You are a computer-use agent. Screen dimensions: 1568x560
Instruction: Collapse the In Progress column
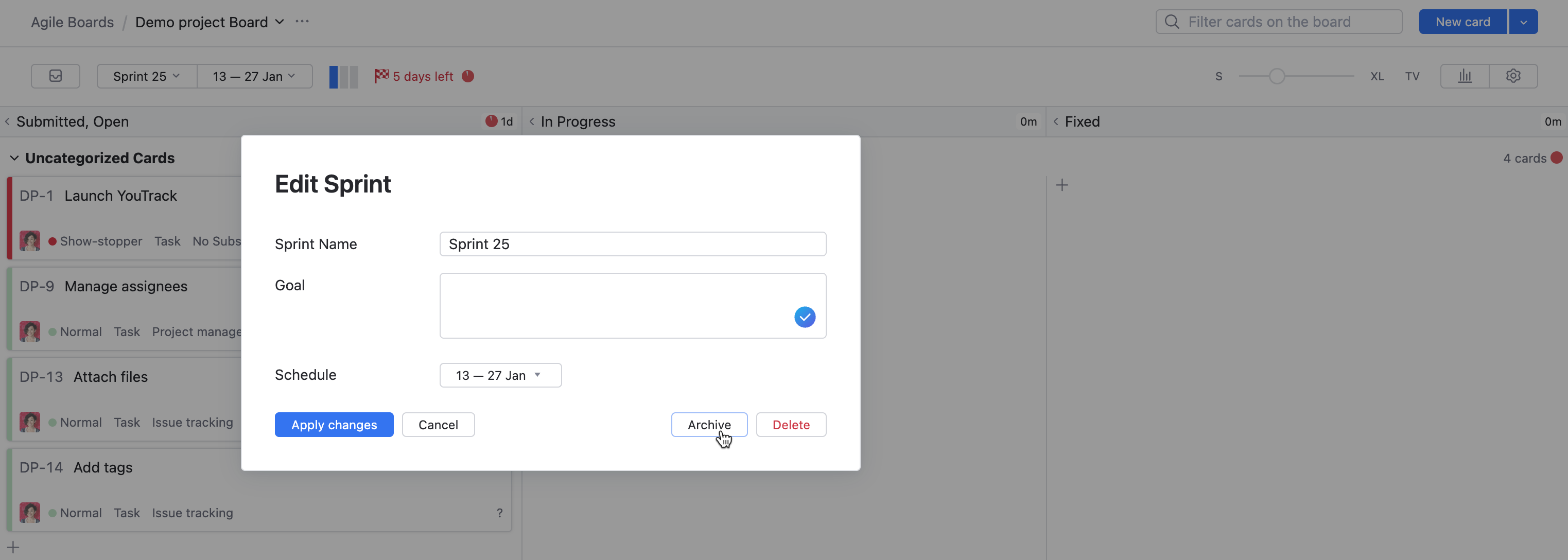pos(532,122)
